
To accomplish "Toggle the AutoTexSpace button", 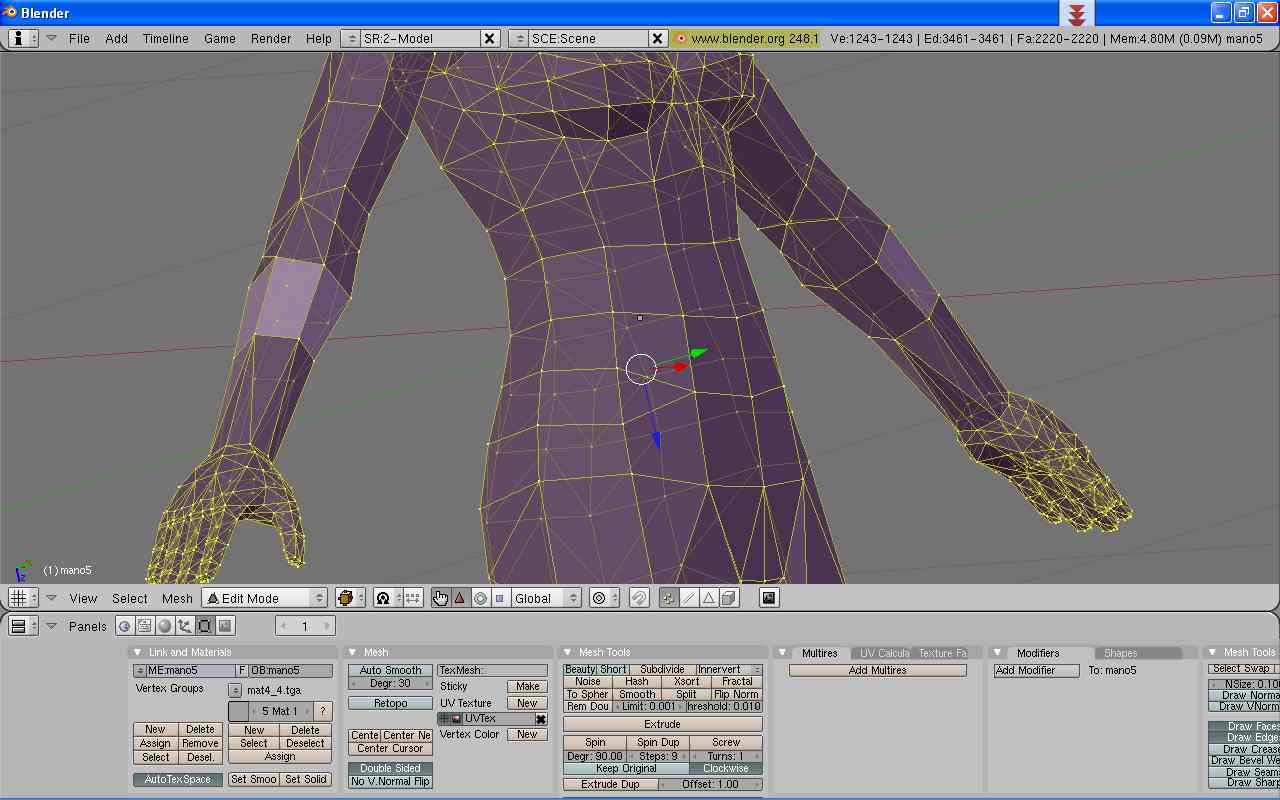I will coord(178,779).
